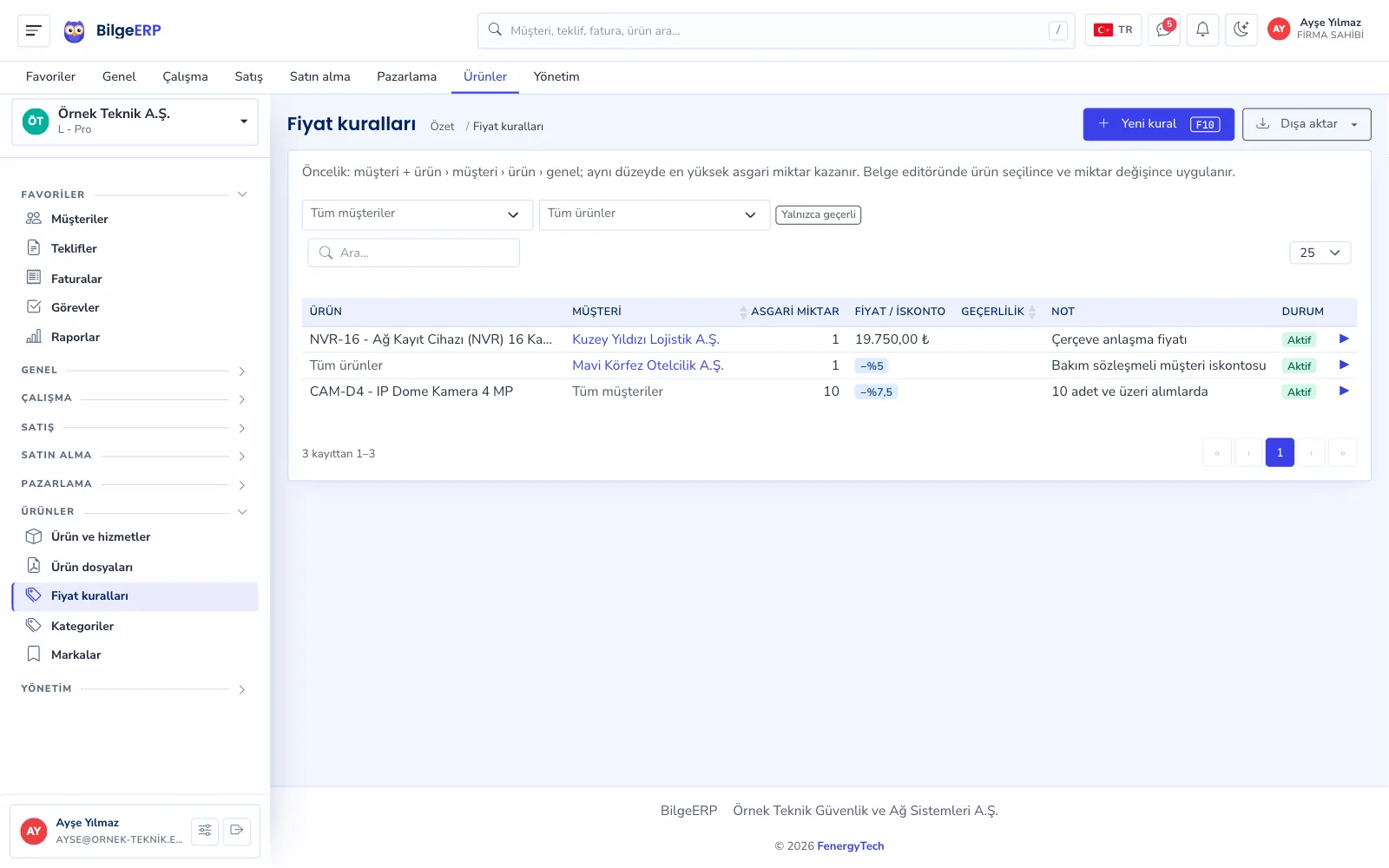The height and width of the screenshot is (868, 1389).
Task: Toggle the sidebar hamburger menu
Action: click(x=34, y=30)
